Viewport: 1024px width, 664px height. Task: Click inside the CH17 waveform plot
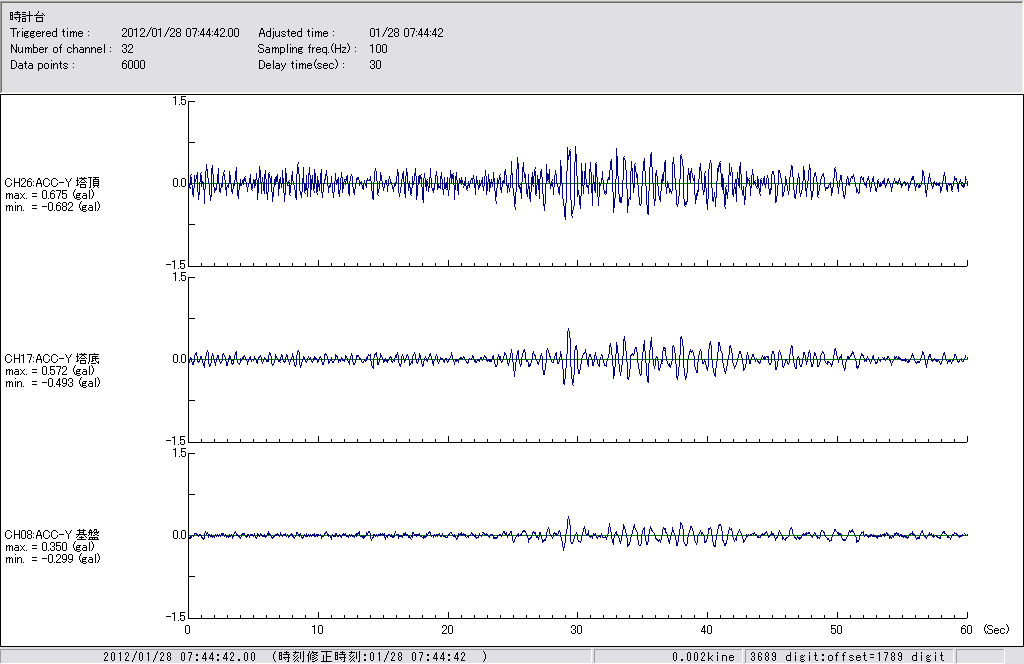[577, 359]
